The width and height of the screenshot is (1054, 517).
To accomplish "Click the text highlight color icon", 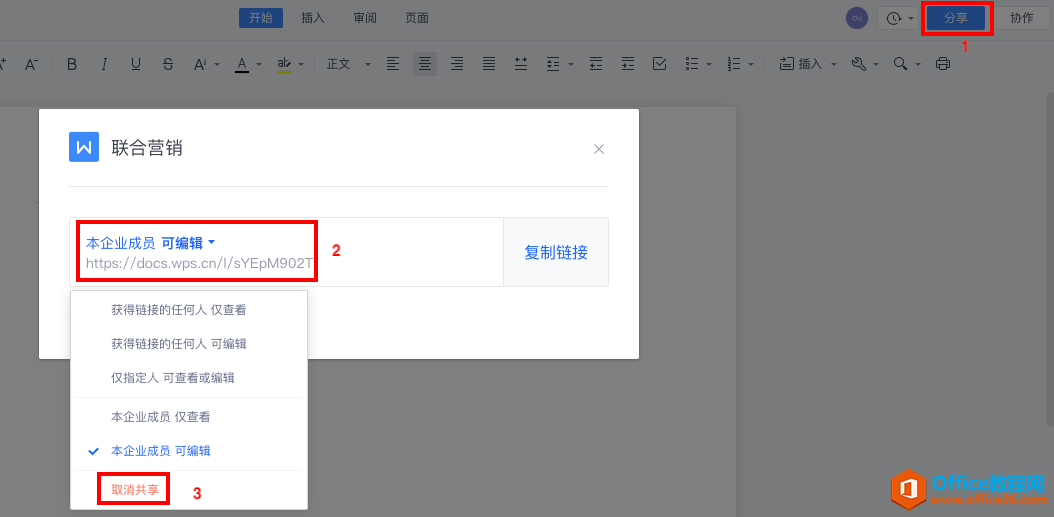I will (x=284, y=64).
